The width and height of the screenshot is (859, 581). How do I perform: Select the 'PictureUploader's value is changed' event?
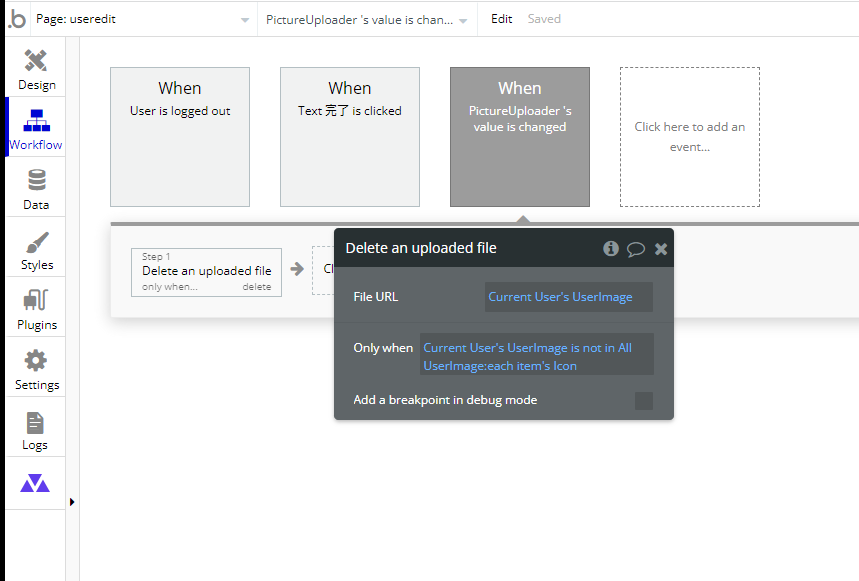click(x=520, y=137)
